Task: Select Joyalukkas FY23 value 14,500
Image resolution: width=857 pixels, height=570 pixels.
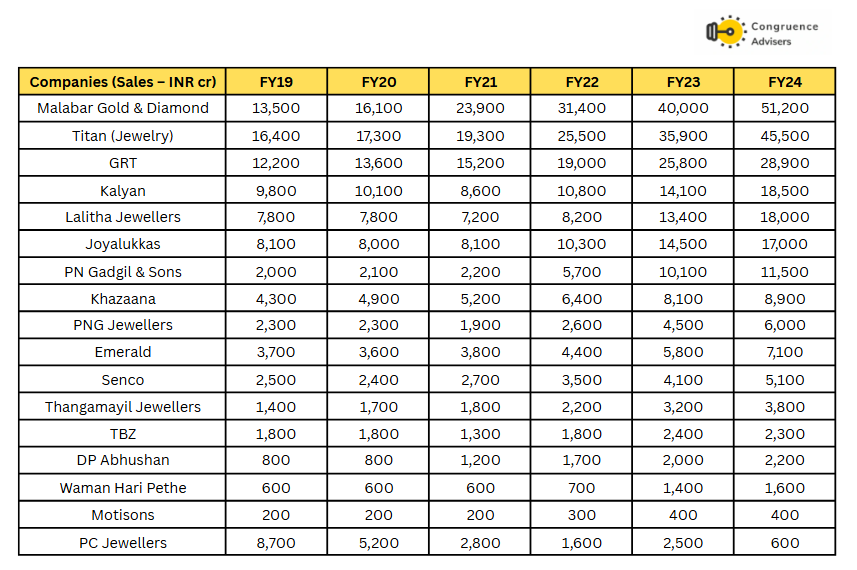Action: [683, 244]
